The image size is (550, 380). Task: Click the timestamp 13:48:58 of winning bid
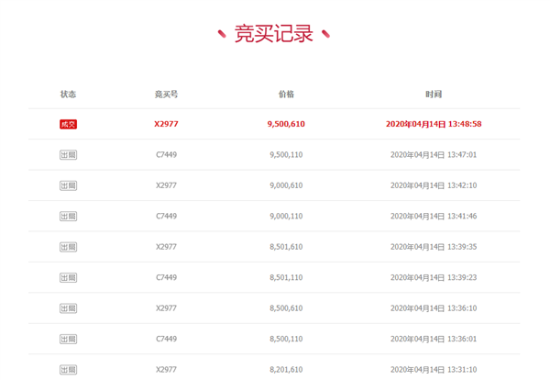[465, 124]
